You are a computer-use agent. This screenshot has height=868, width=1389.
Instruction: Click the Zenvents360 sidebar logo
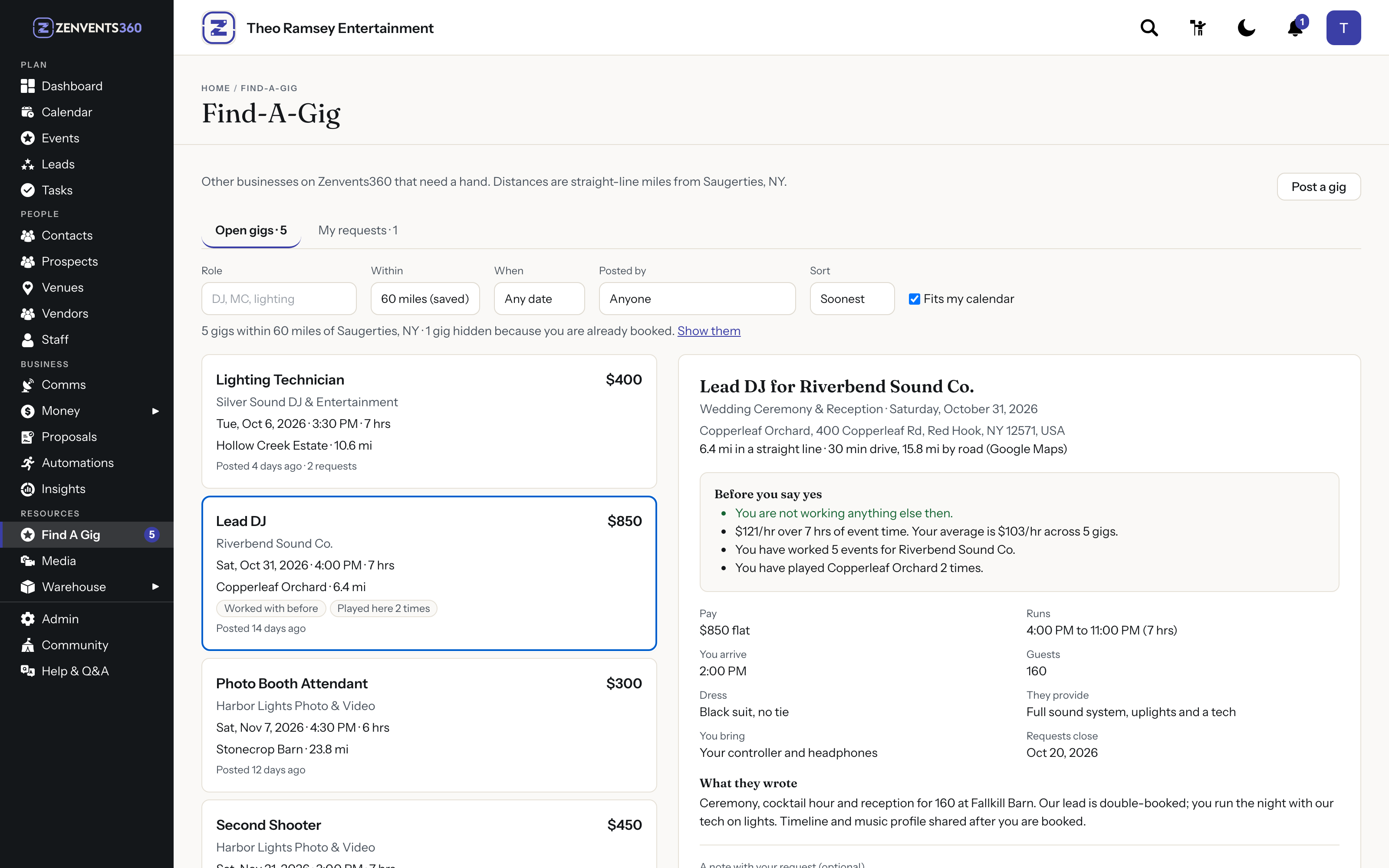pyautogui.click(x=87, y=27)
